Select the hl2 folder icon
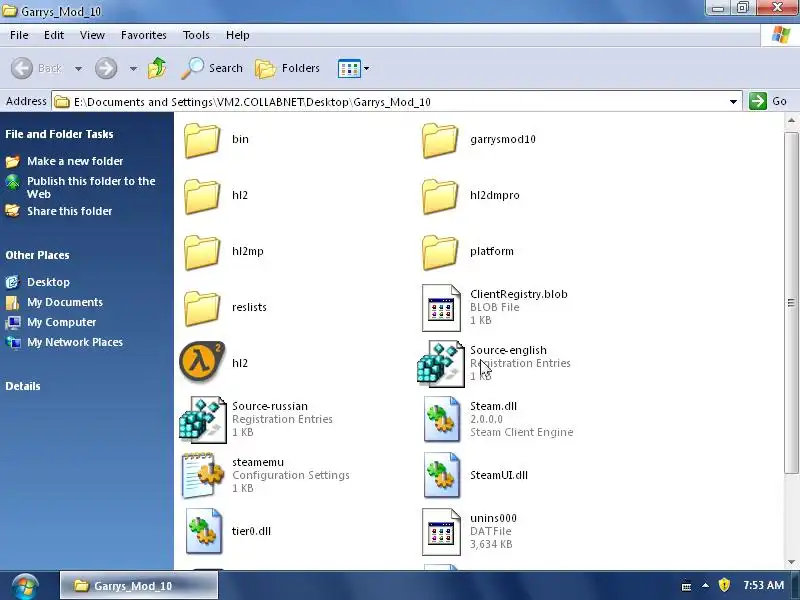This screenshot has width=800, height=600. pyautogui.click(x=202, y=196)
